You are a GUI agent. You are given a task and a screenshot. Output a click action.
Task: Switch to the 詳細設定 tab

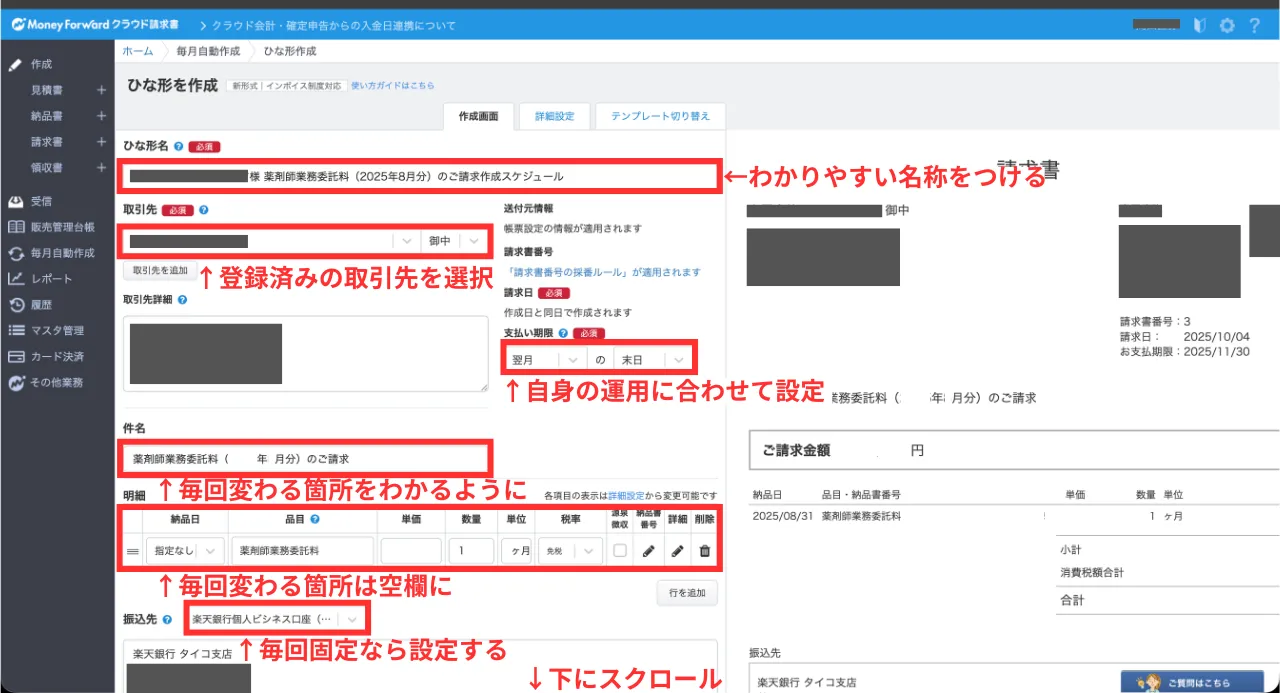click(554, 116)
